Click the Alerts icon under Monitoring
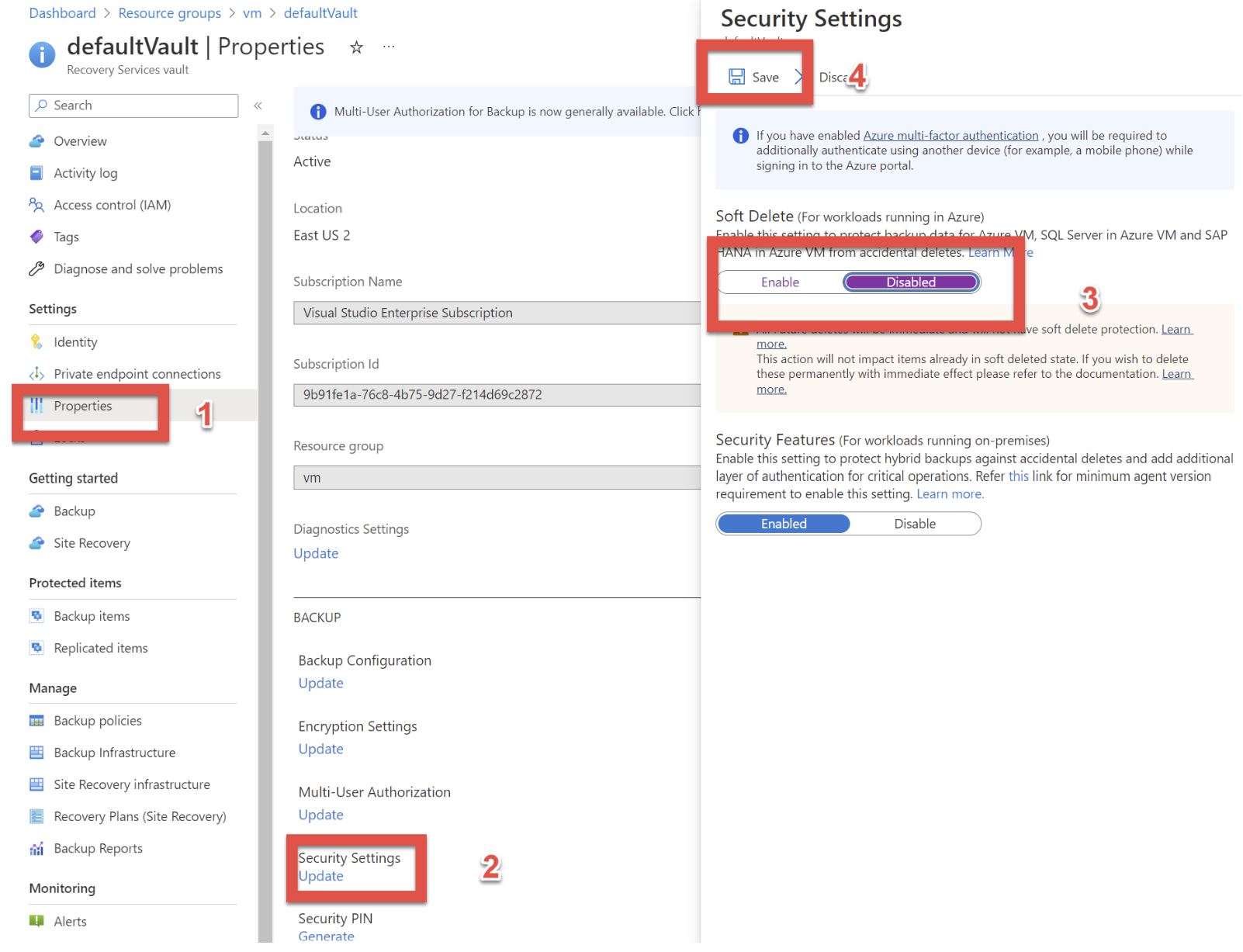Image resolution: width=1243 pixels, height=952 pixels. click(x=36, y=921)
